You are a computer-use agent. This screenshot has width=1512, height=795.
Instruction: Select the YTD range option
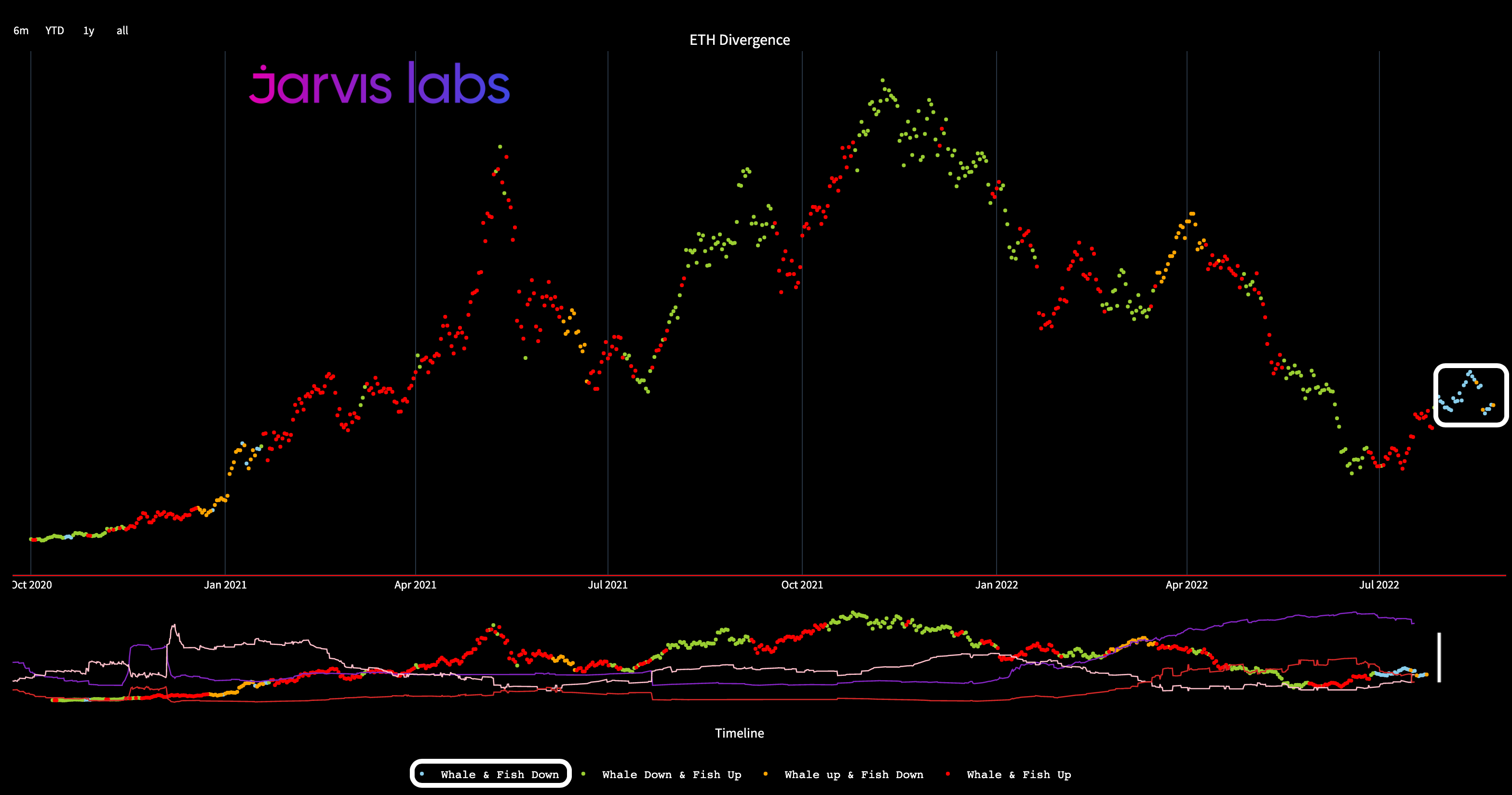54,30
